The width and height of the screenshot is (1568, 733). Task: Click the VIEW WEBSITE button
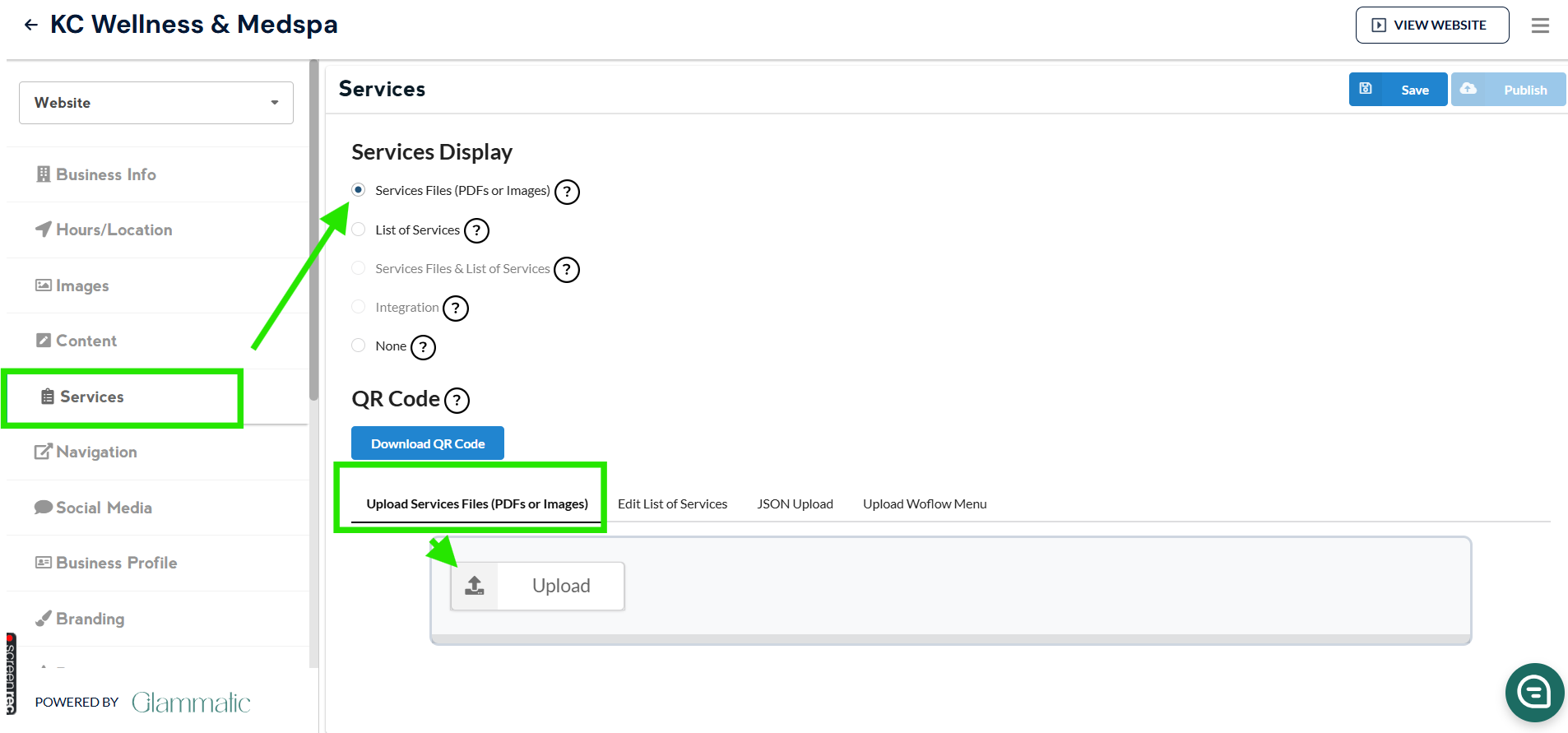[1431, 26]
